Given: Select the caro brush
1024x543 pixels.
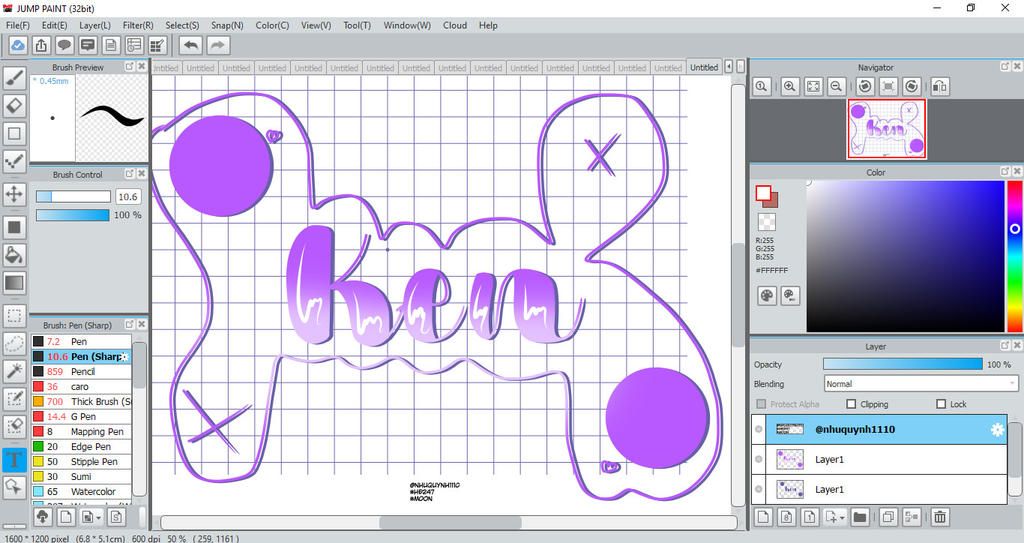Looking at the screenshot, I should [x=82, y=386].
